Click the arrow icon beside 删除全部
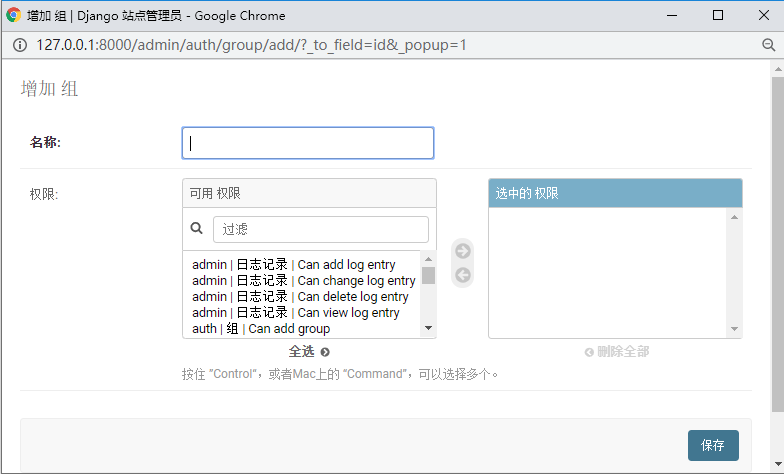This screenshot has width=784, height=474. click(589, 352)
